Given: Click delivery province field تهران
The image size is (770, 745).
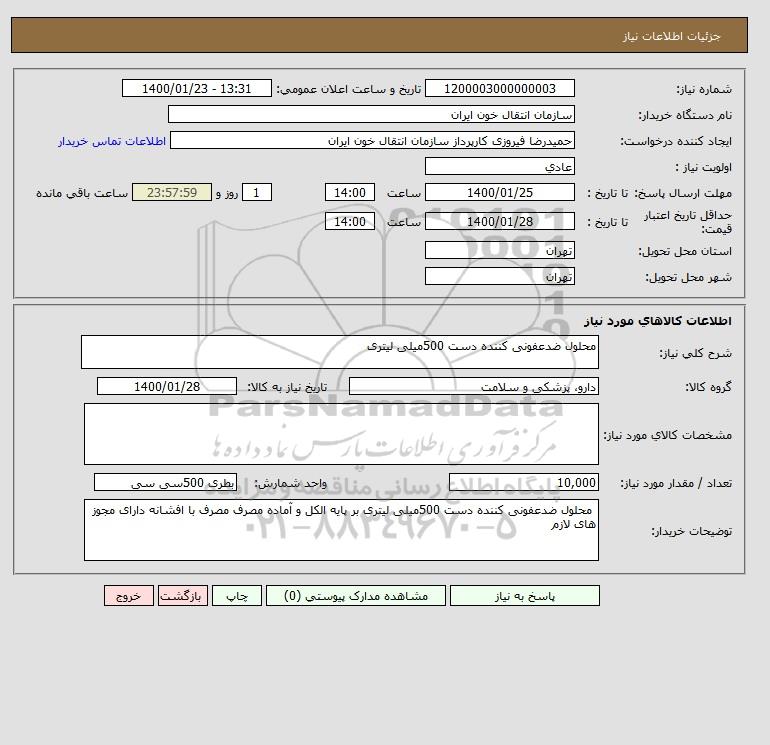Looking at the screenshot, I should [x=499, y=250].
